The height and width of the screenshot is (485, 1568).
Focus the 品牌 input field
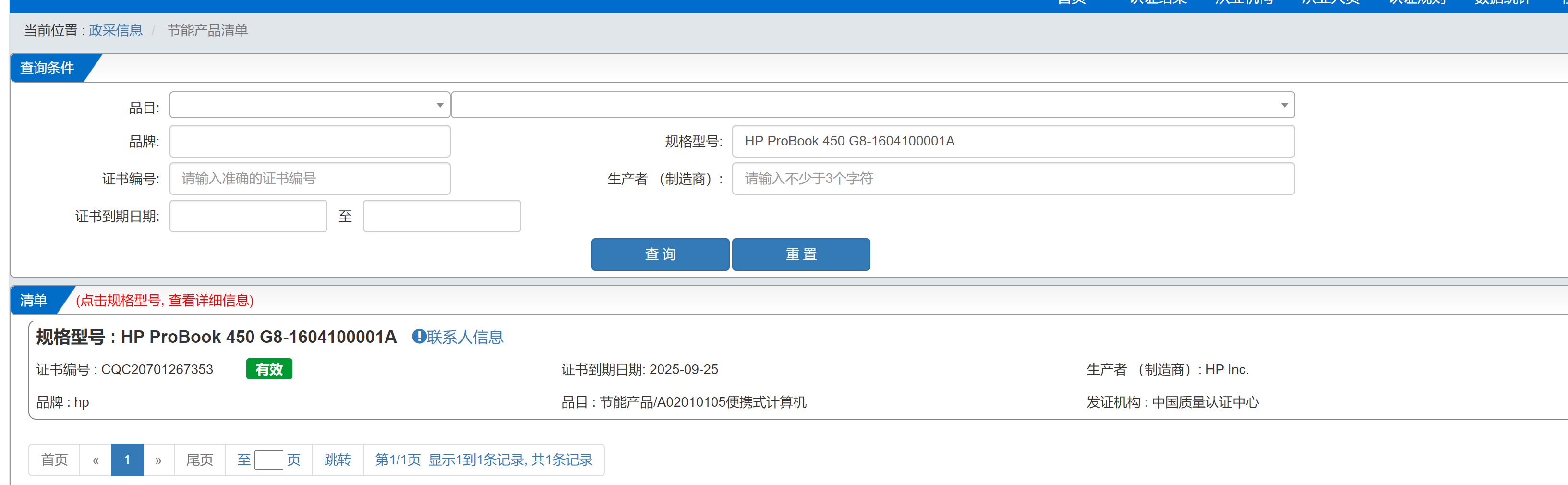tap(310, 141)
